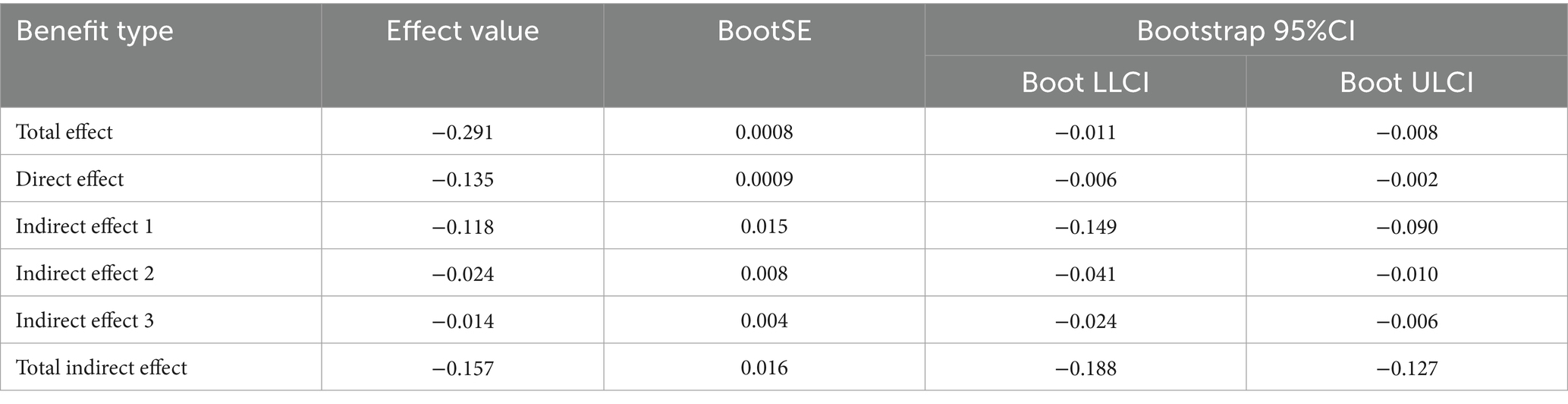Click the "Total effect" row label
1568x404 pixels.
pos(64,132)
